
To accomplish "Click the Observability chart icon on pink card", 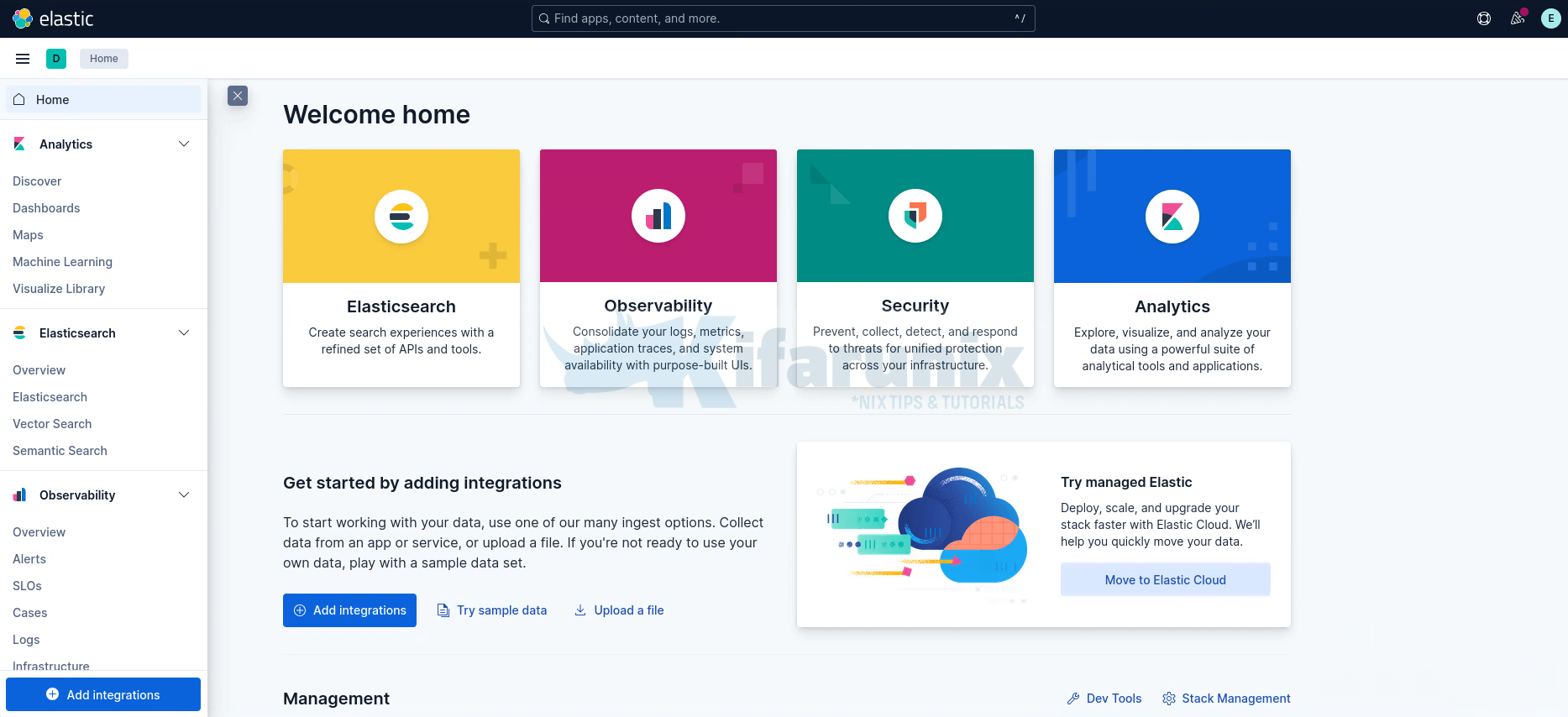I will [x=658, y=217].
